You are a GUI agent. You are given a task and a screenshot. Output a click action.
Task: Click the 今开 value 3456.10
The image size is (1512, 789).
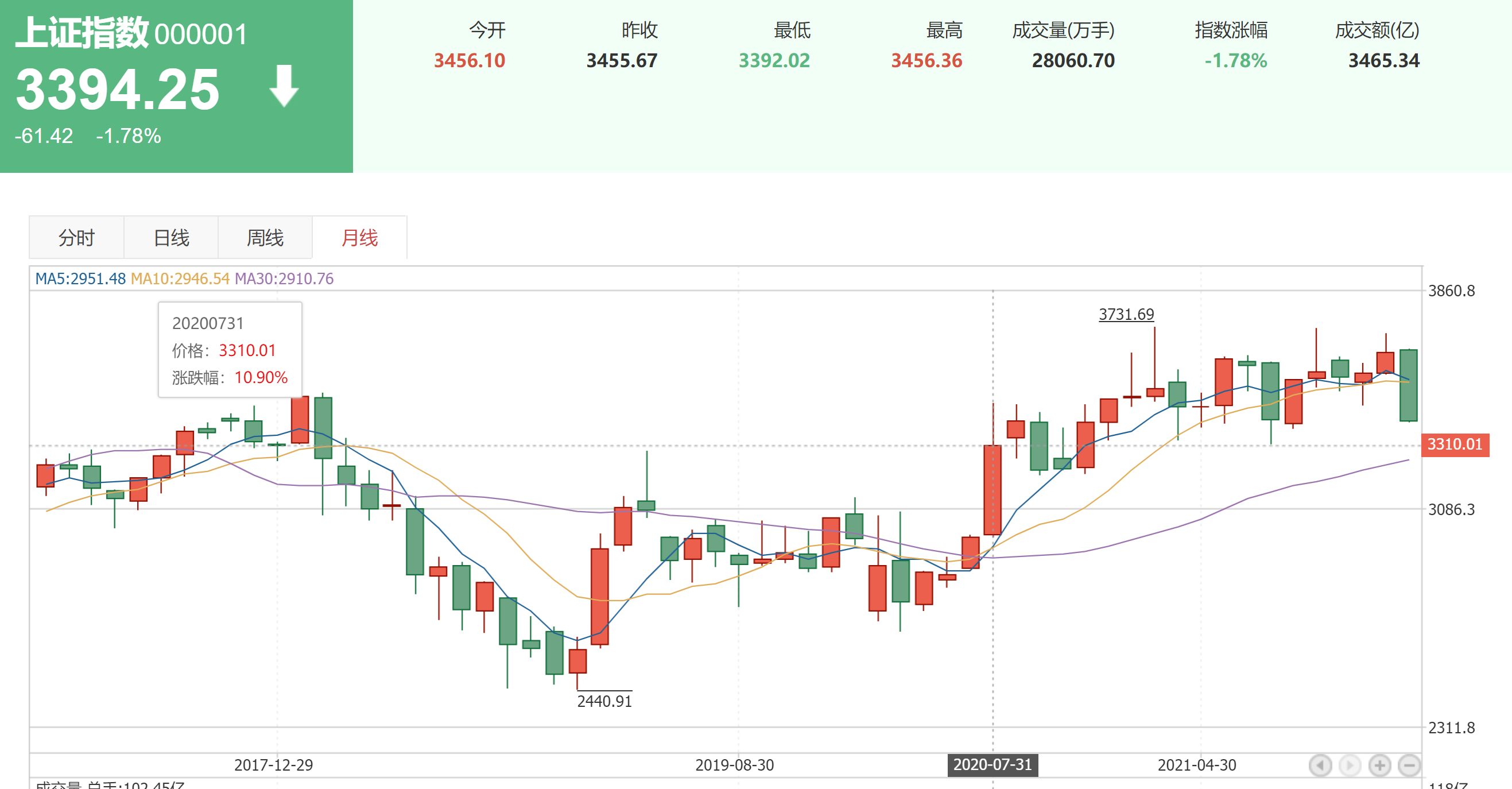coord(469,60)
